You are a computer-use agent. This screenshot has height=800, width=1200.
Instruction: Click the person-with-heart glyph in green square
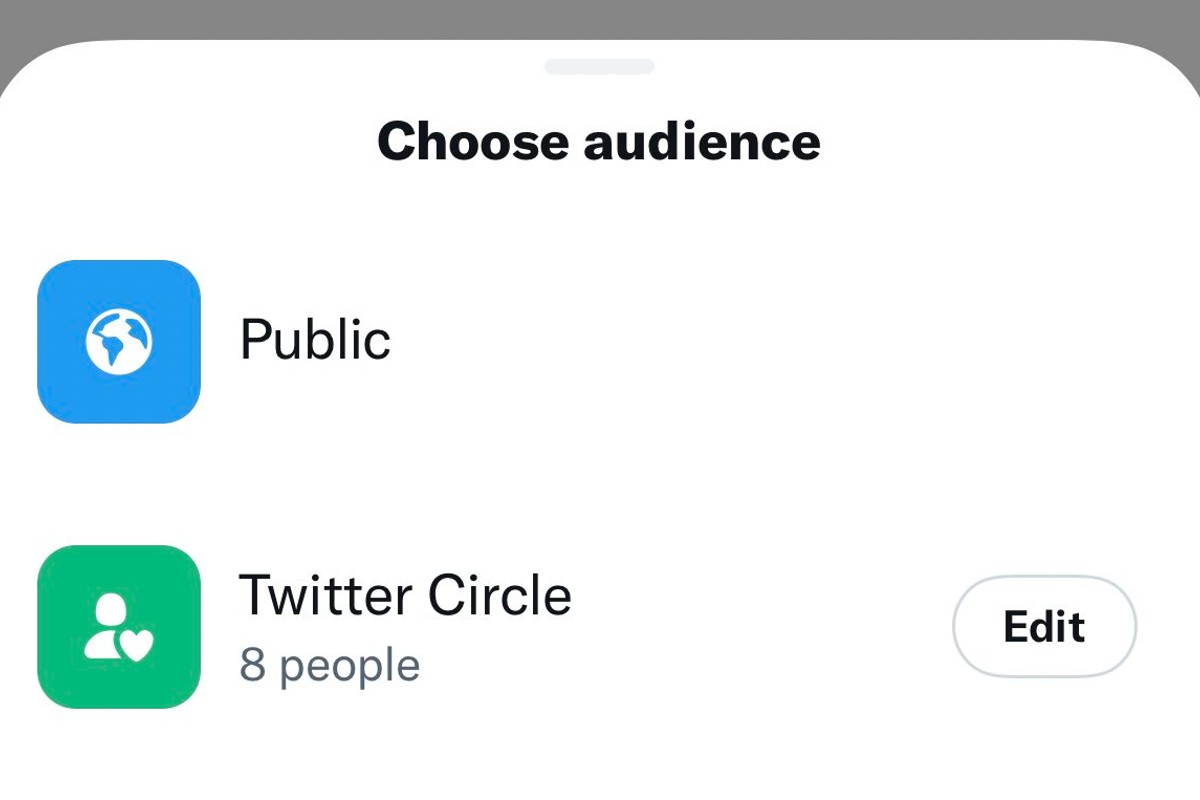[x=119, y=627]
